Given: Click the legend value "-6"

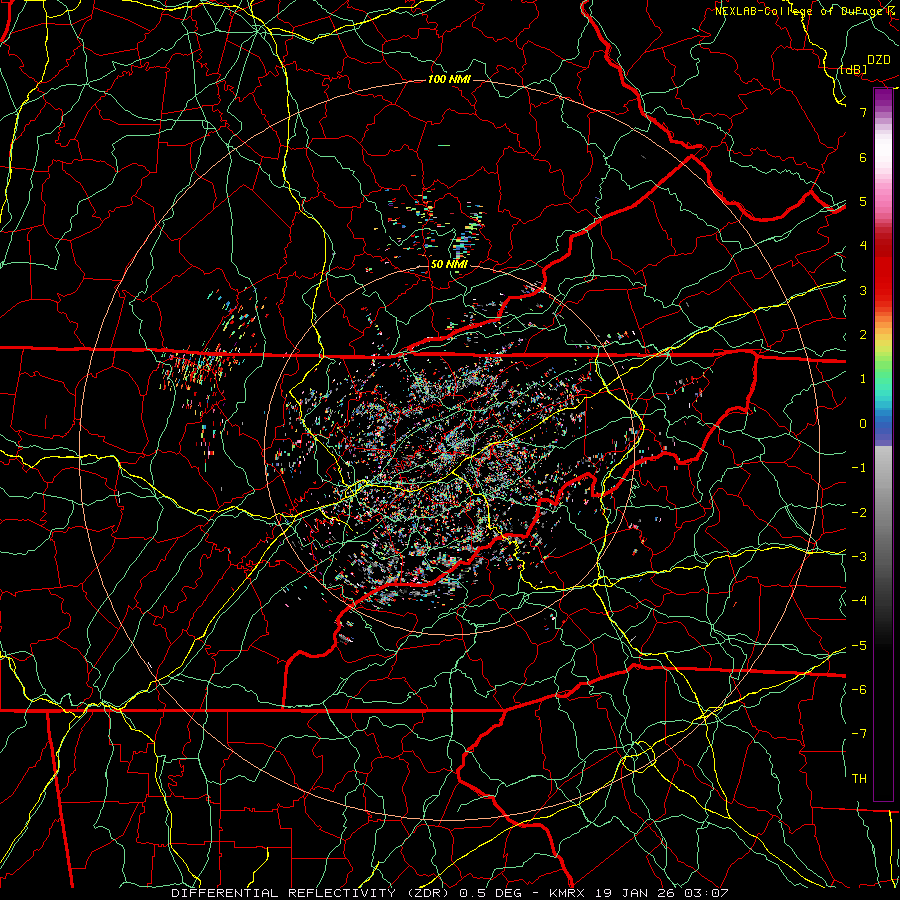Looking at the screenshot, I should click(859, 689).
